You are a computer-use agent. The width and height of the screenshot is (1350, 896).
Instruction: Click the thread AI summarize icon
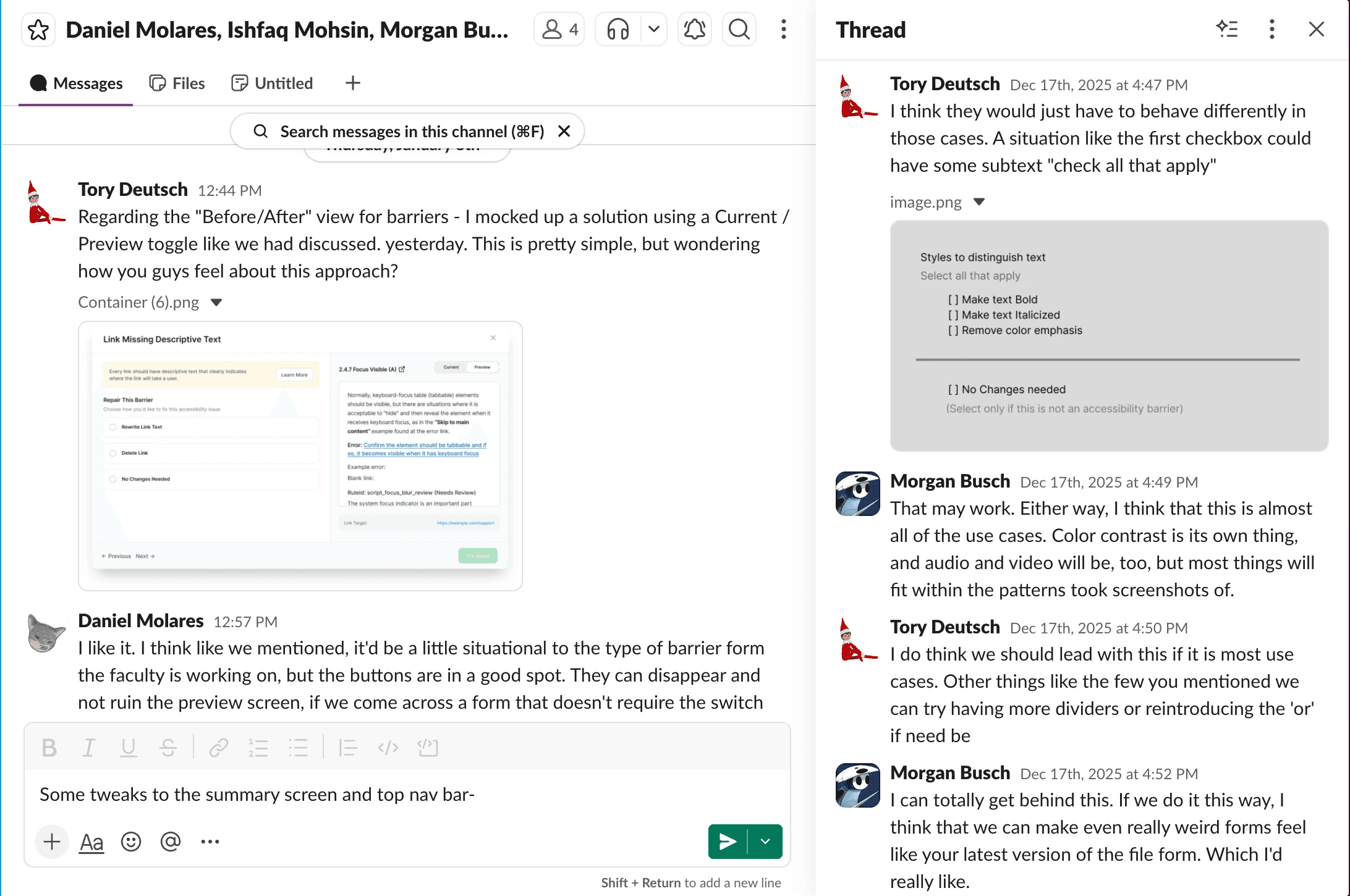pos(1227,29)
